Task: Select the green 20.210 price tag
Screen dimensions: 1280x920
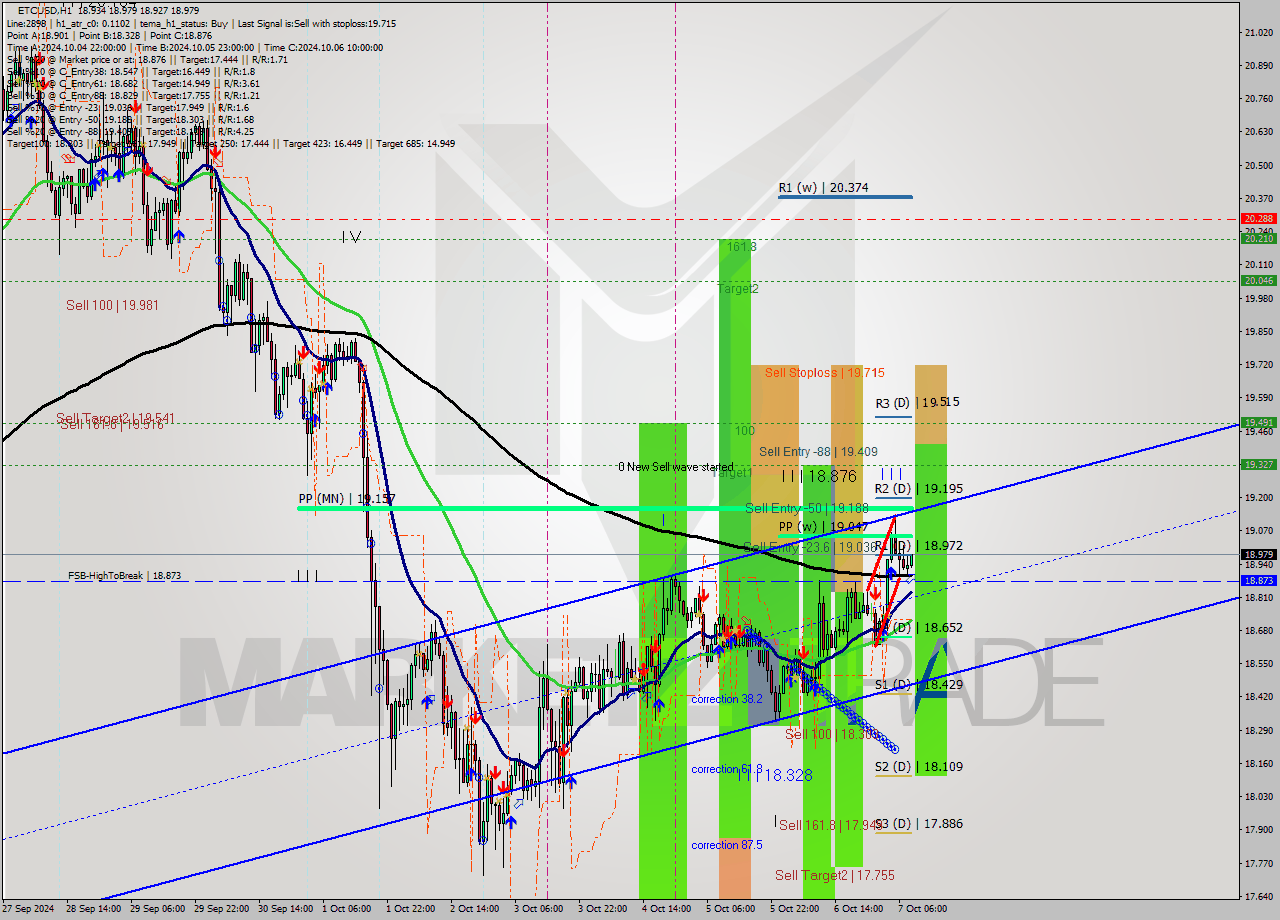Action: (x=1258, y=238)
